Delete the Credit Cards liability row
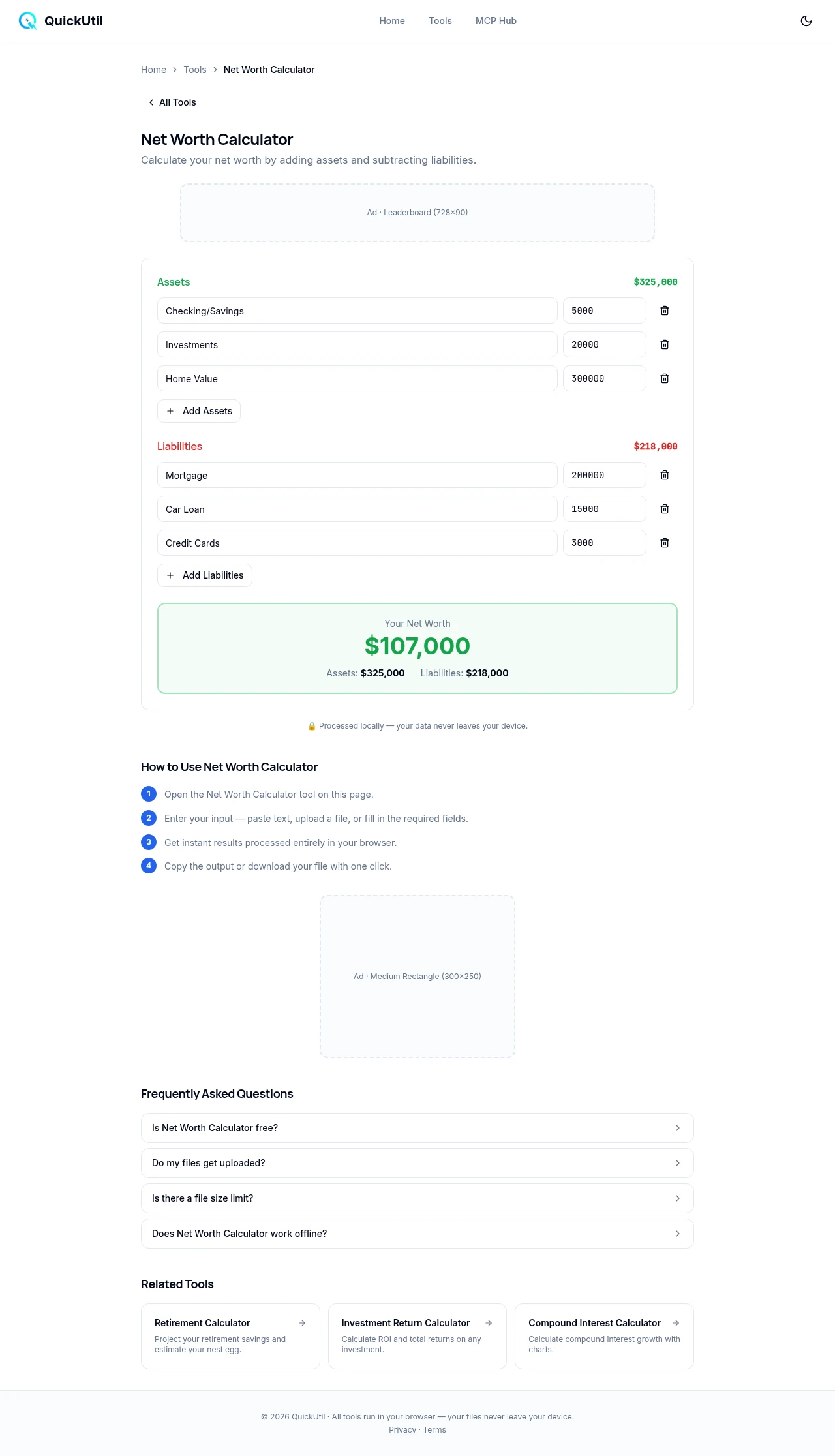This screenshot has width=835, height=1456. 664,543
